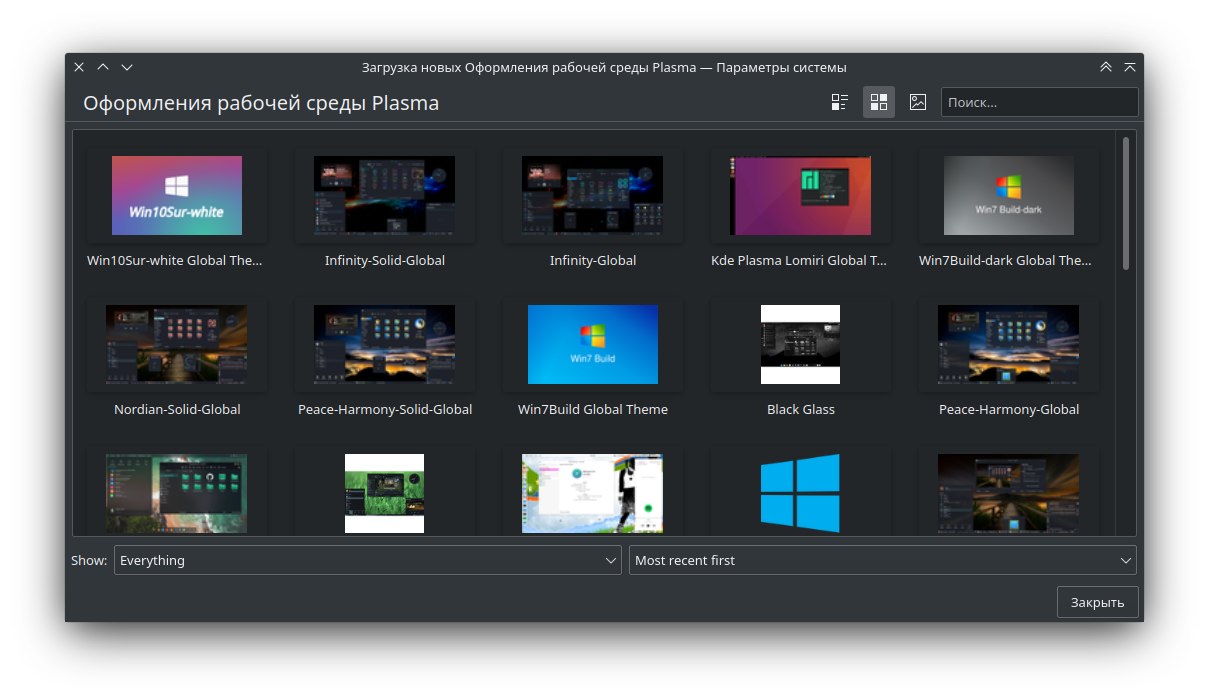Click the Nordian-Solid-Global label text
The height and width of the screenshot is (699, 1209).
177,409
